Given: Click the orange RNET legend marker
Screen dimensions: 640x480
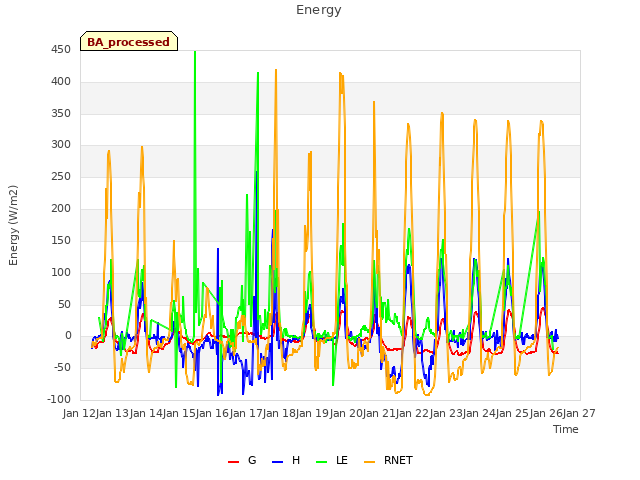Looking at the screenshot, I should [x=369, y=462].
